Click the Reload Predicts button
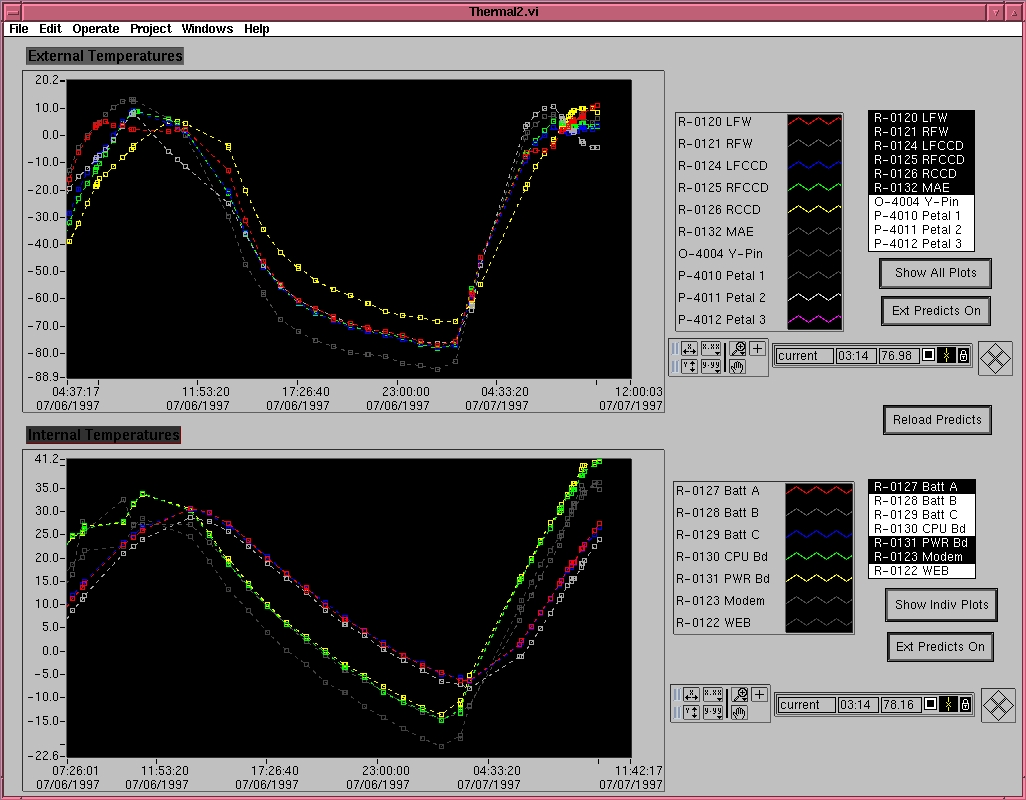The image size is (1026, 800). pos(937,420)
